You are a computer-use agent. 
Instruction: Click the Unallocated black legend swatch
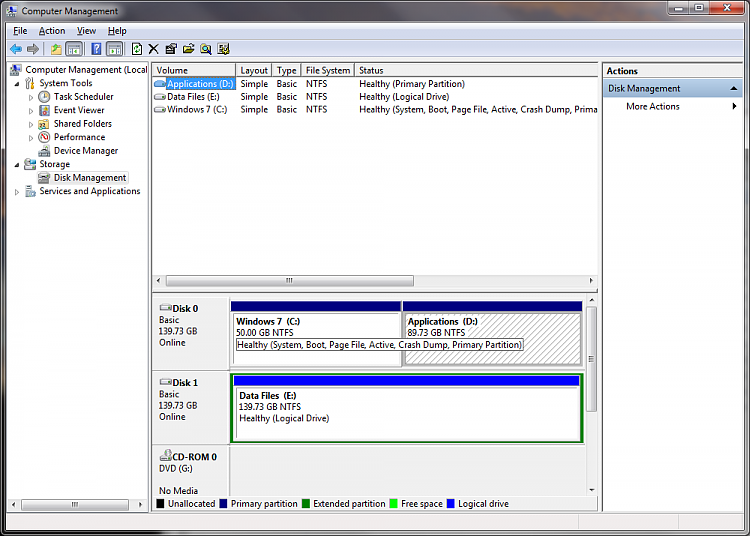(160, 503)
